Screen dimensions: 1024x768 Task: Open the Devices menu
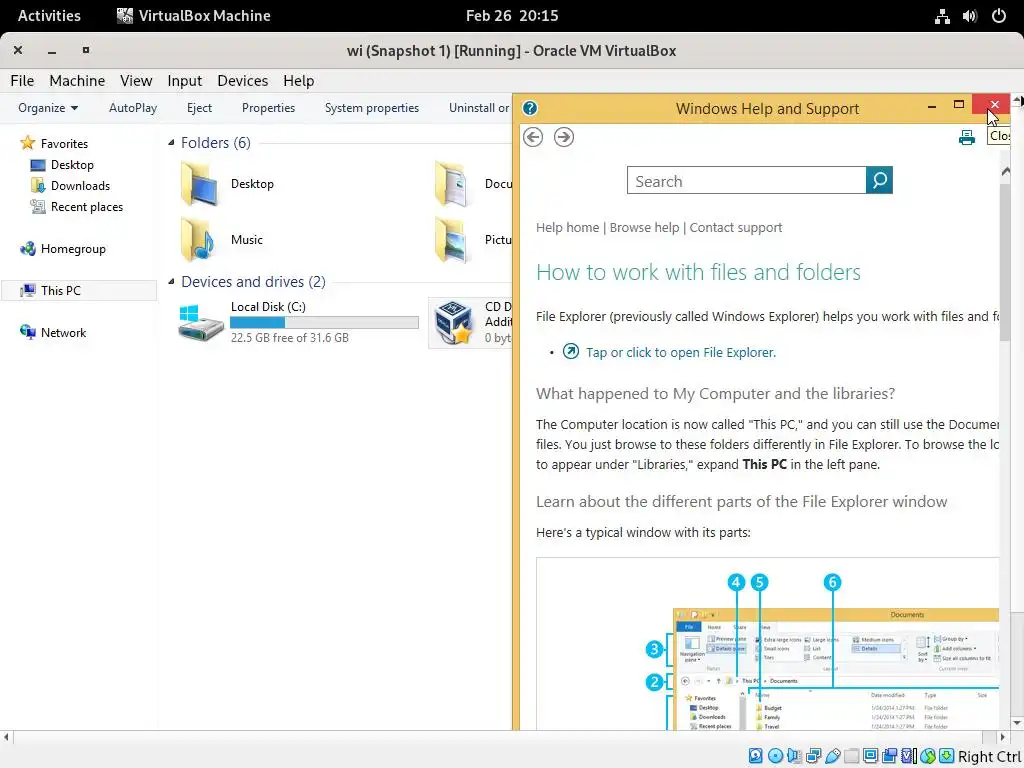(x=242, y=80)
